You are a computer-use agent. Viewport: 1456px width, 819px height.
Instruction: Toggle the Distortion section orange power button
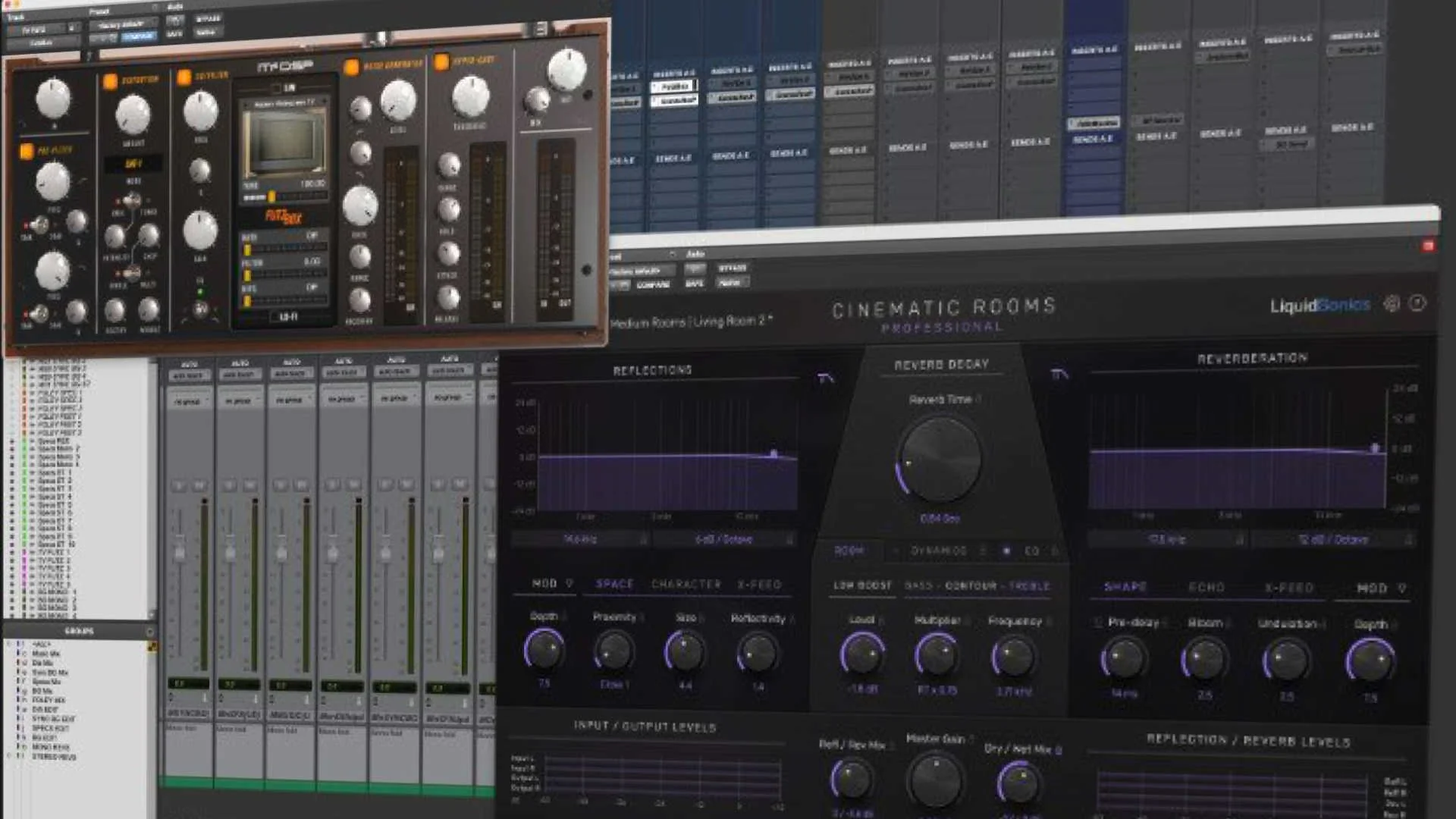pyautogui.click(x=111, y=81)
